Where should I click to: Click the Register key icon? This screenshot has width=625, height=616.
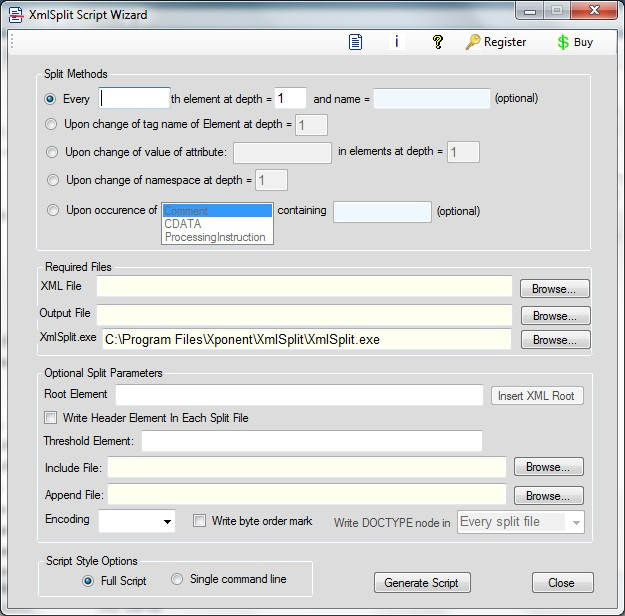coord(473,42)
